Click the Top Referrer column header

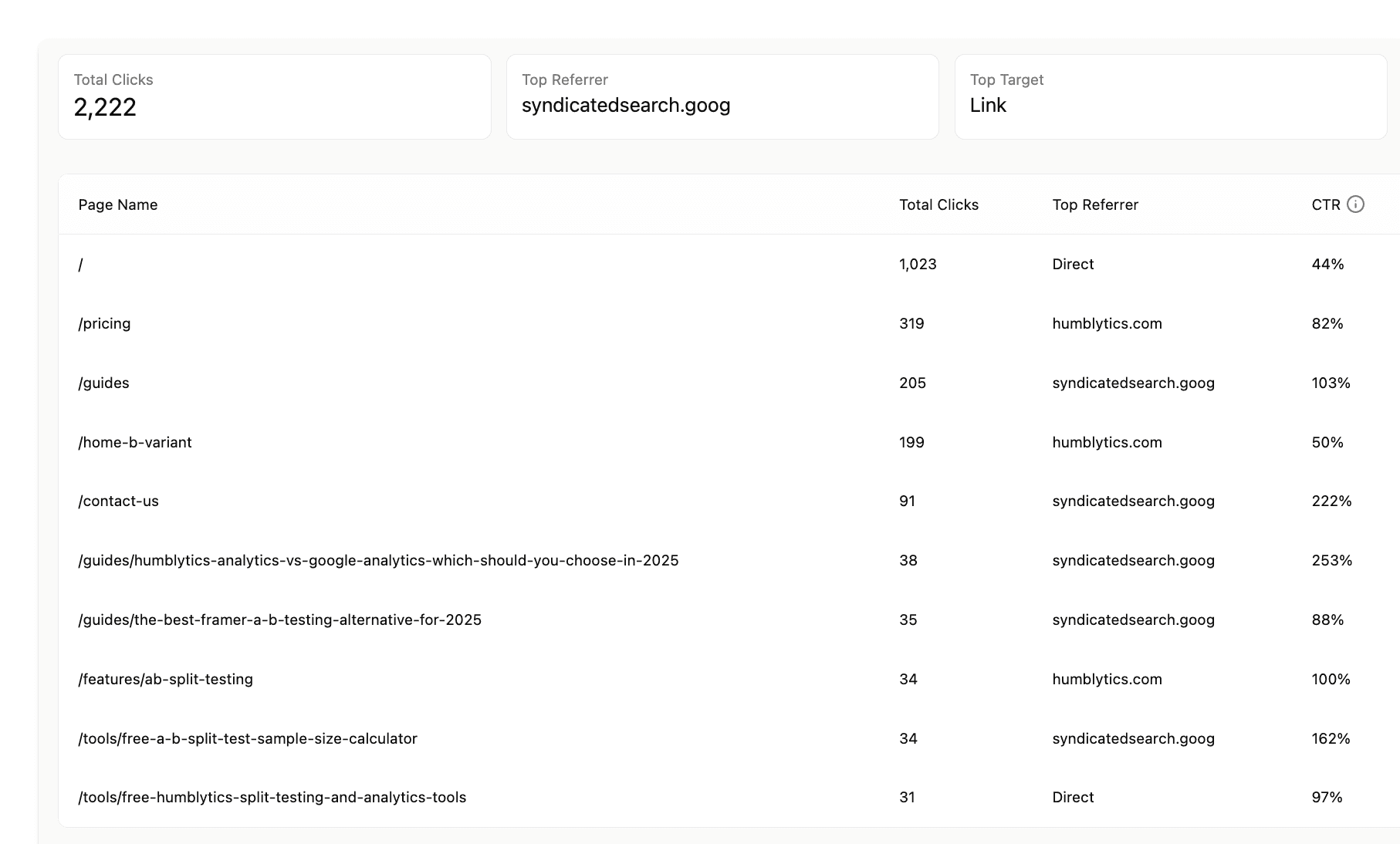[1095, 204]
